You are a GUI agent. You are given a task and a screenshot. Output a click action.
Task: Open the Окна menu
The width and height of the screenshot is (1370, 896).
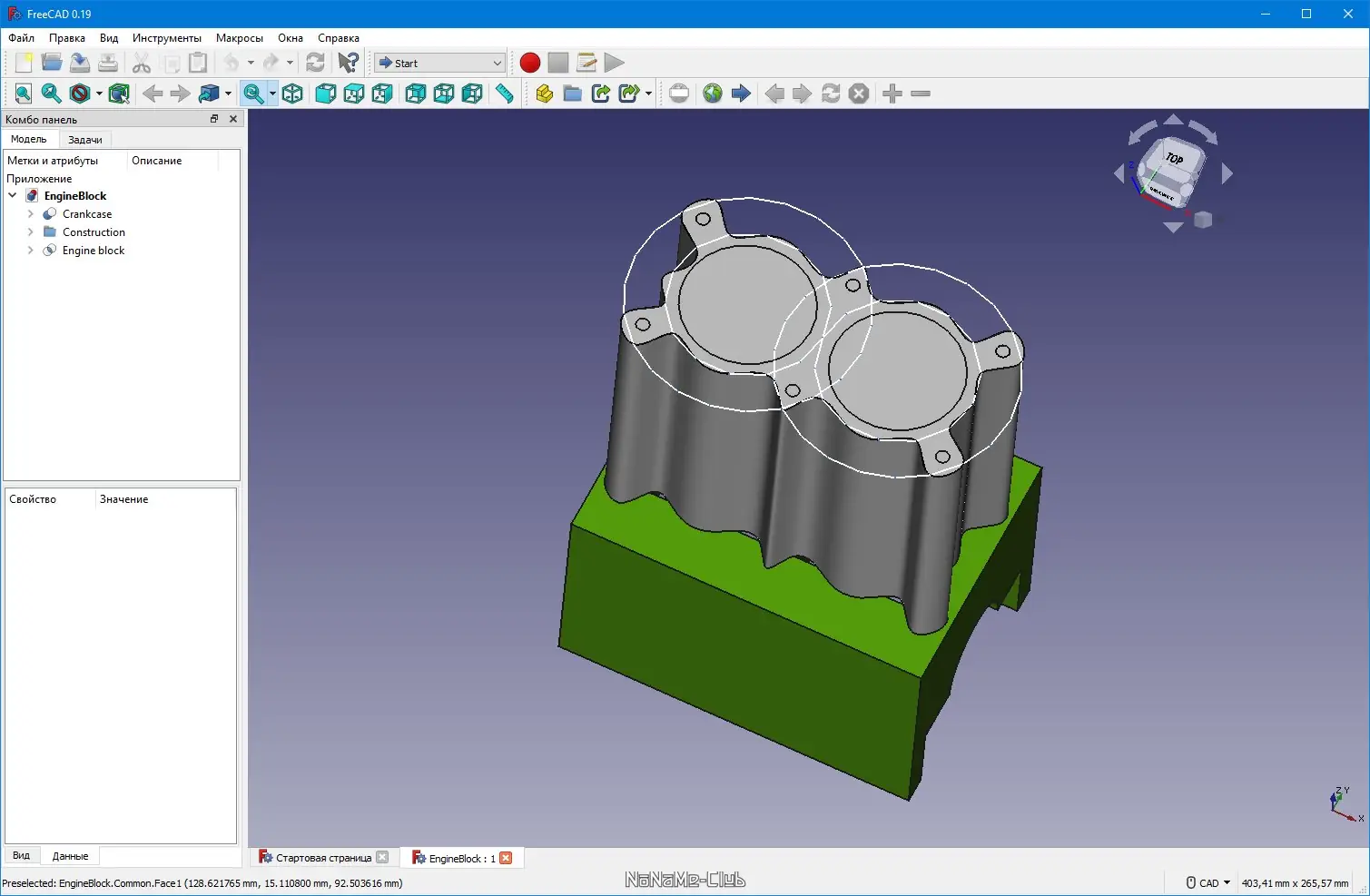point(291,38)
